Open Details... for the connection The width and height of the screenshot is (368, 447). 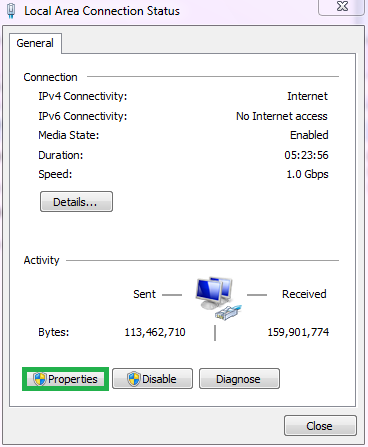coord(76,202)
